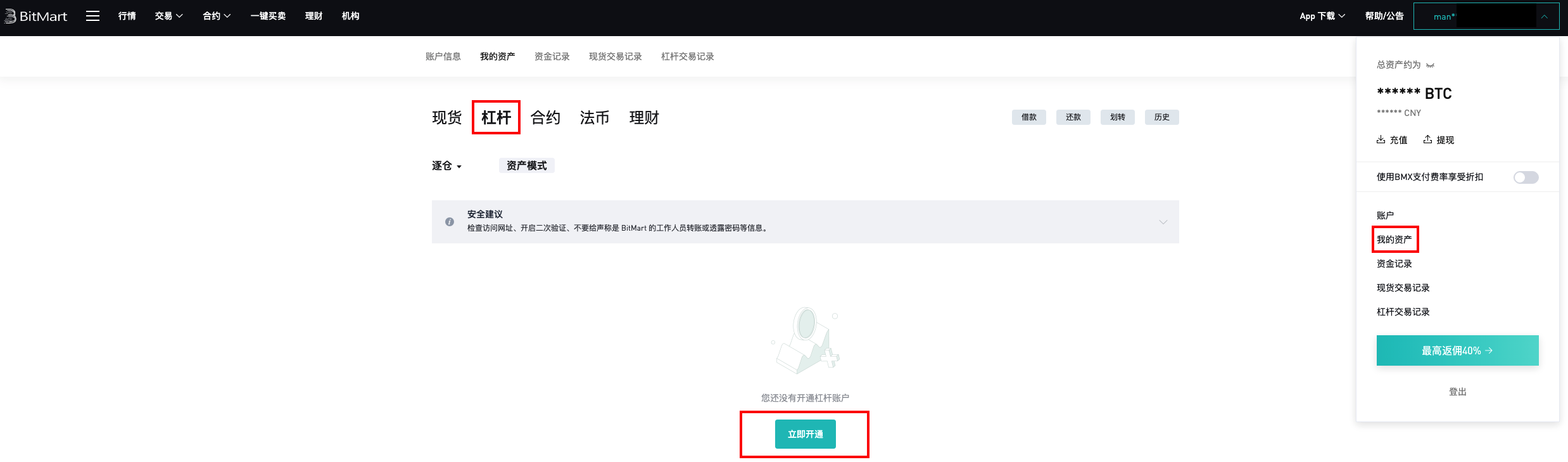1568x462 pixels.
Task: Expand the 安全建议 notice chevron
Action: click(1163, 222)
